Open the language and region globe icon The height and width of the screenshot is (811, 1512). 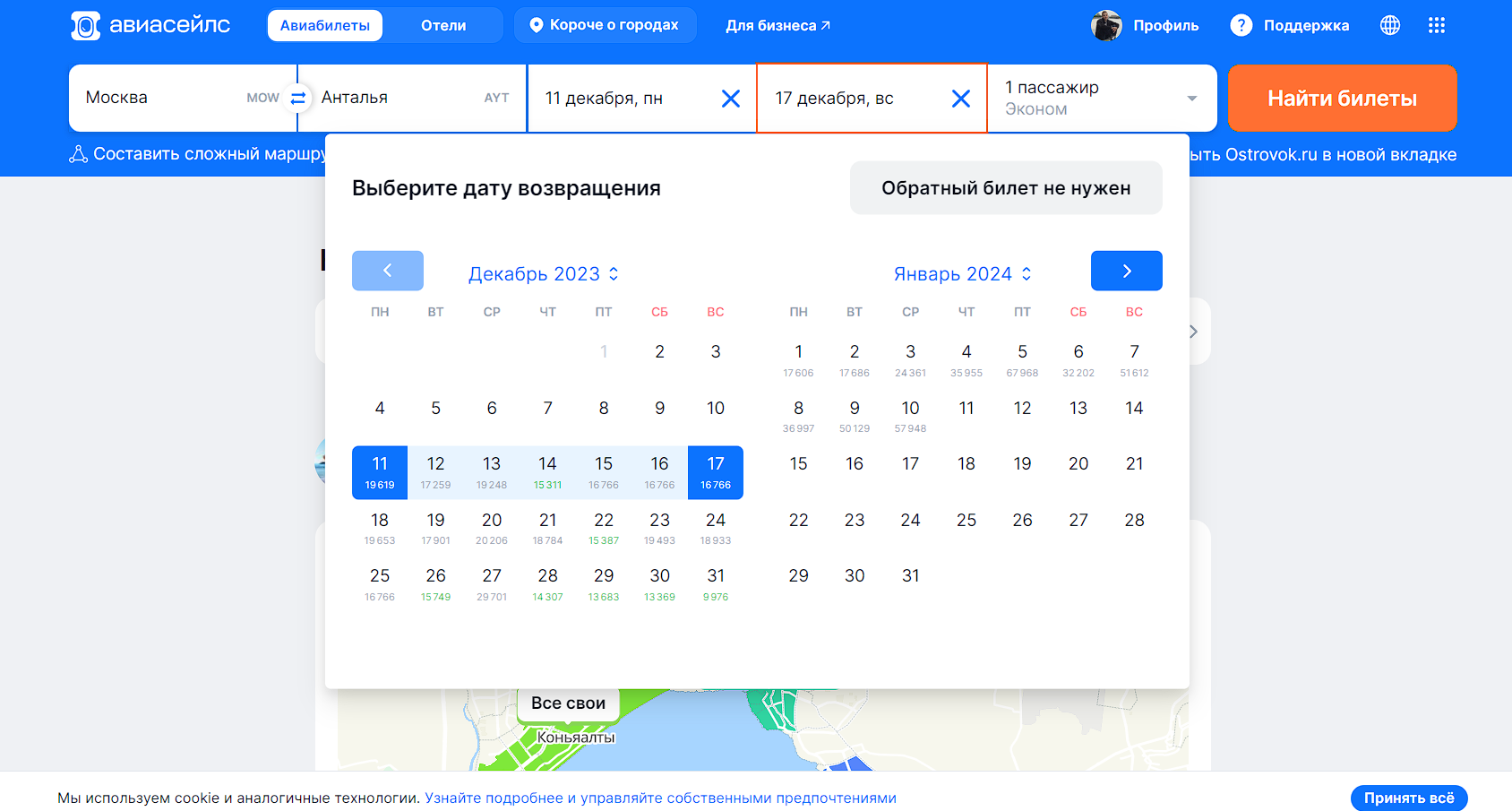point(1390,25)
